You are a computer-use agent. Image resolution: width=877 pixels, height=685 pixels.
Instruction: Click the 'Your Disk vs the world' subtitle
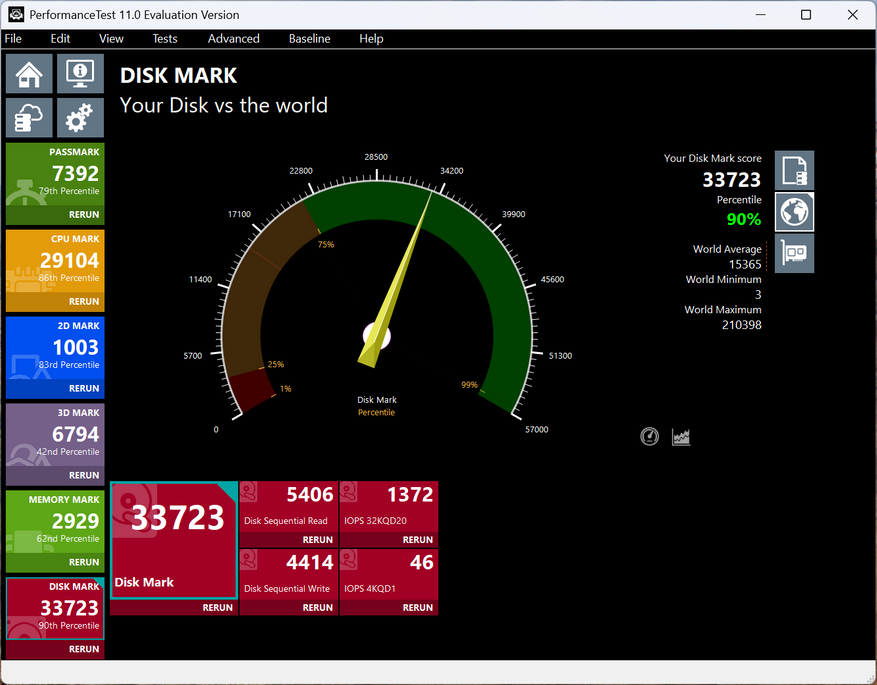(224, 105)
